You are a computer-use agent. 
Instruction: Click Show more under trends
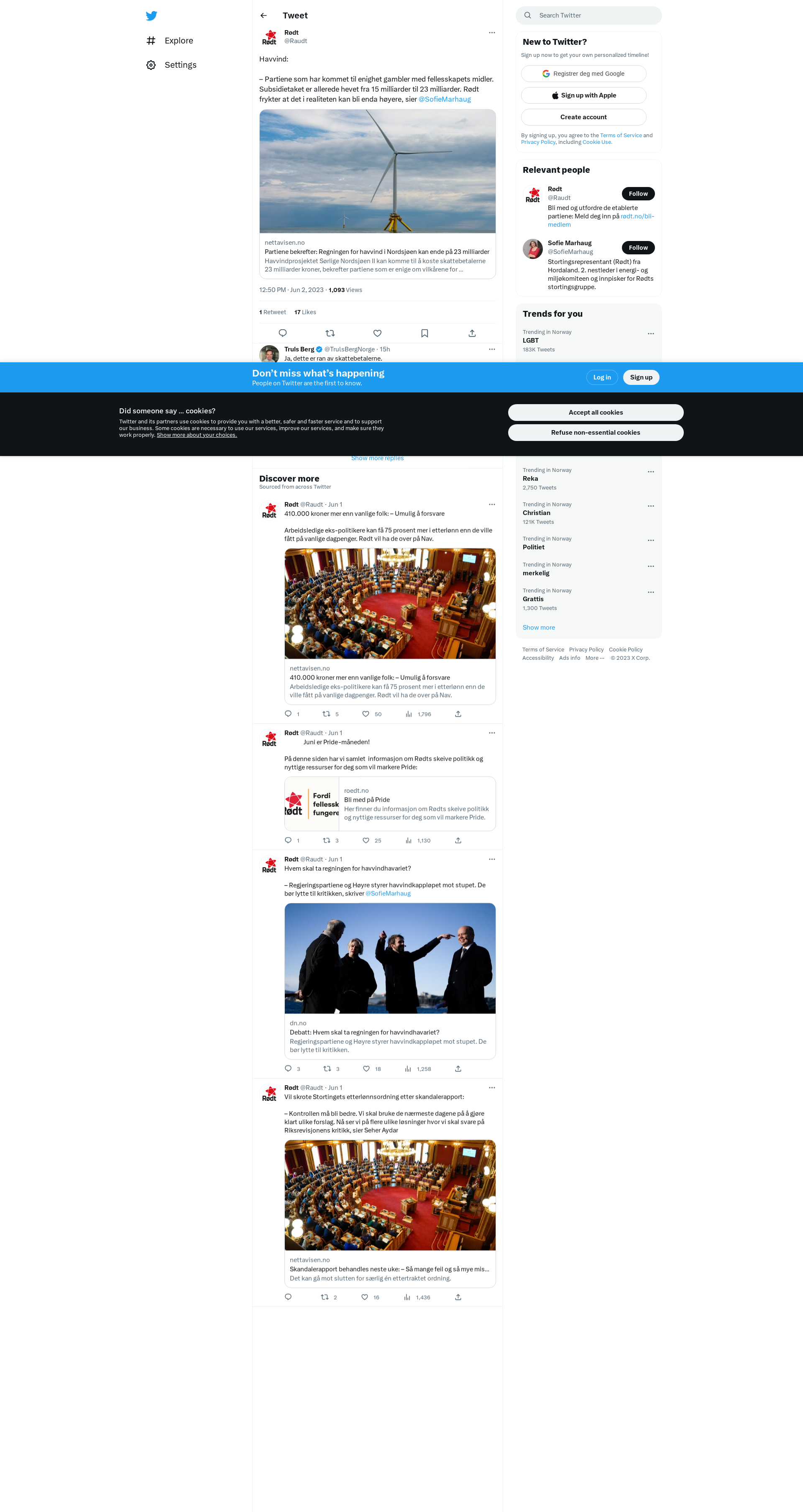click(538, 628)
